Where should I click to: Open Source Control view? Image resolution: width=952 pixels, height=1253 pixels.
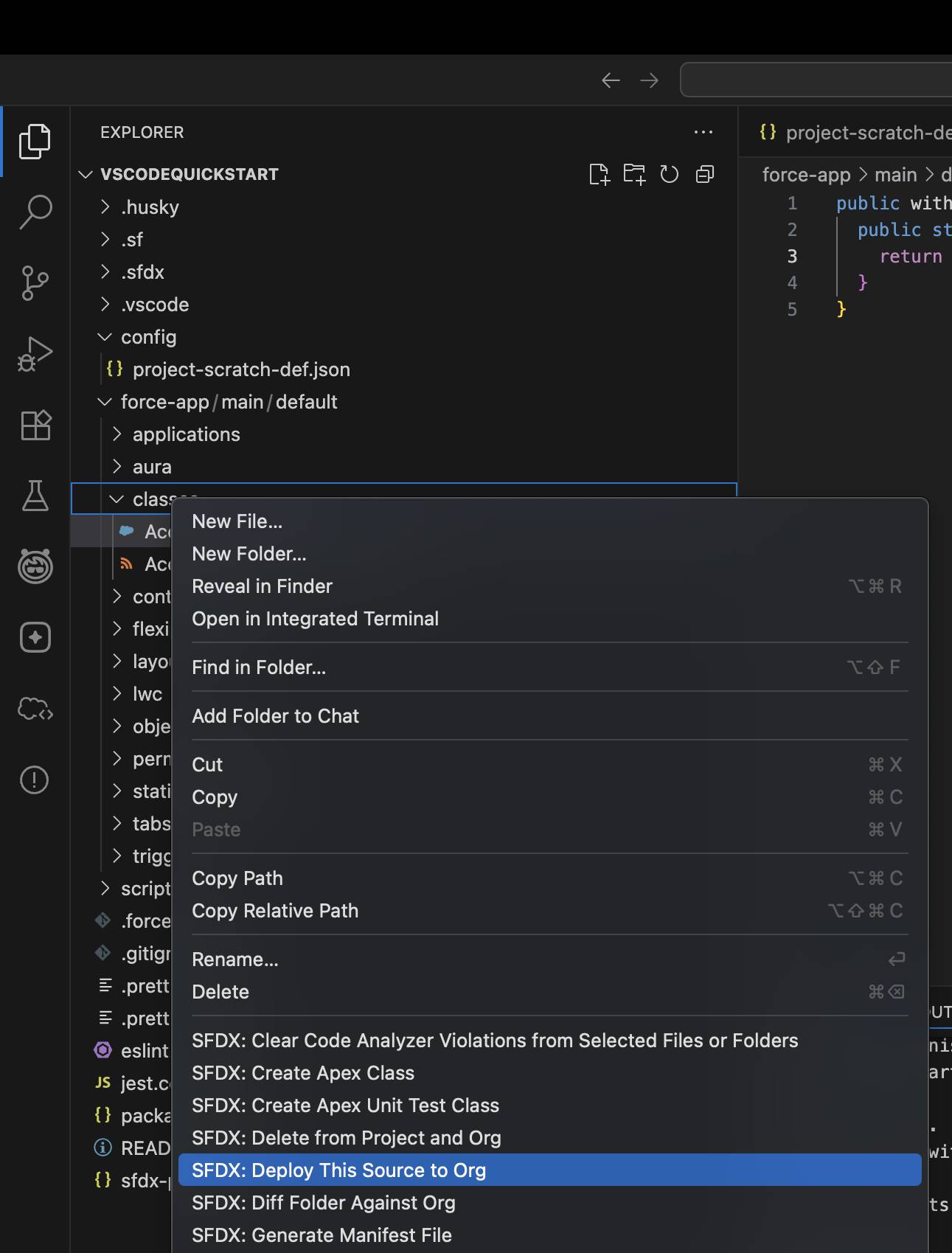click(35, 283)
